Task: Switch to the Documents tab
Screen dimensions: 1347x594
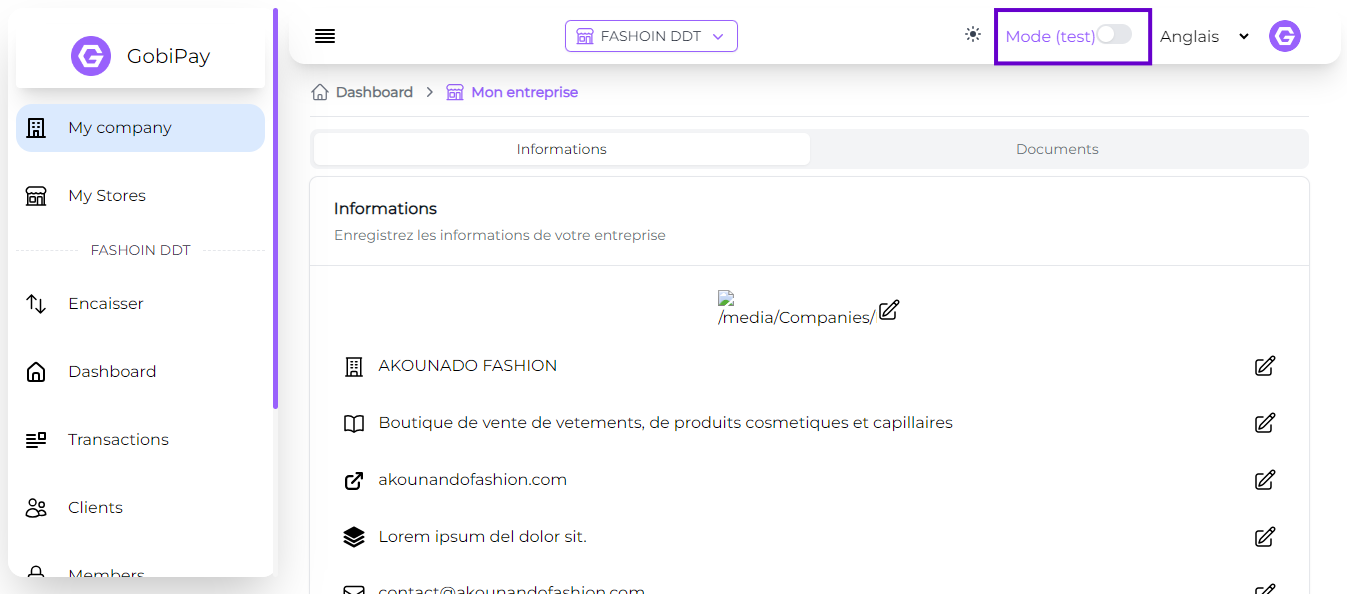Action: coord(1057,149)
